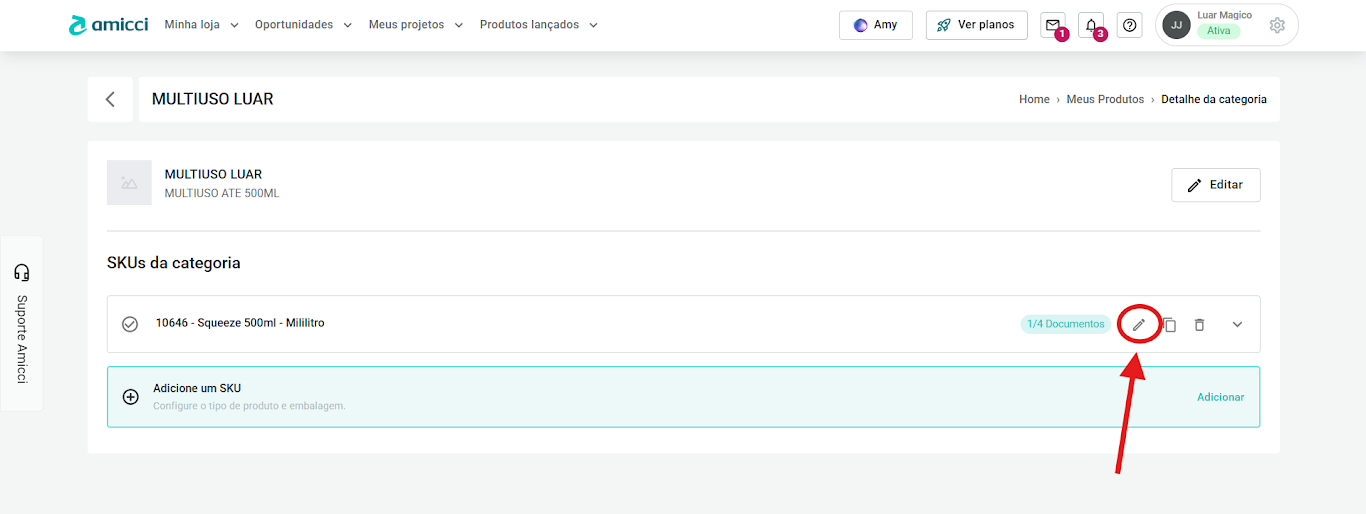Click the Ver planos button
This screenshot has width=1366, height=514.
(x=977, y=25)
